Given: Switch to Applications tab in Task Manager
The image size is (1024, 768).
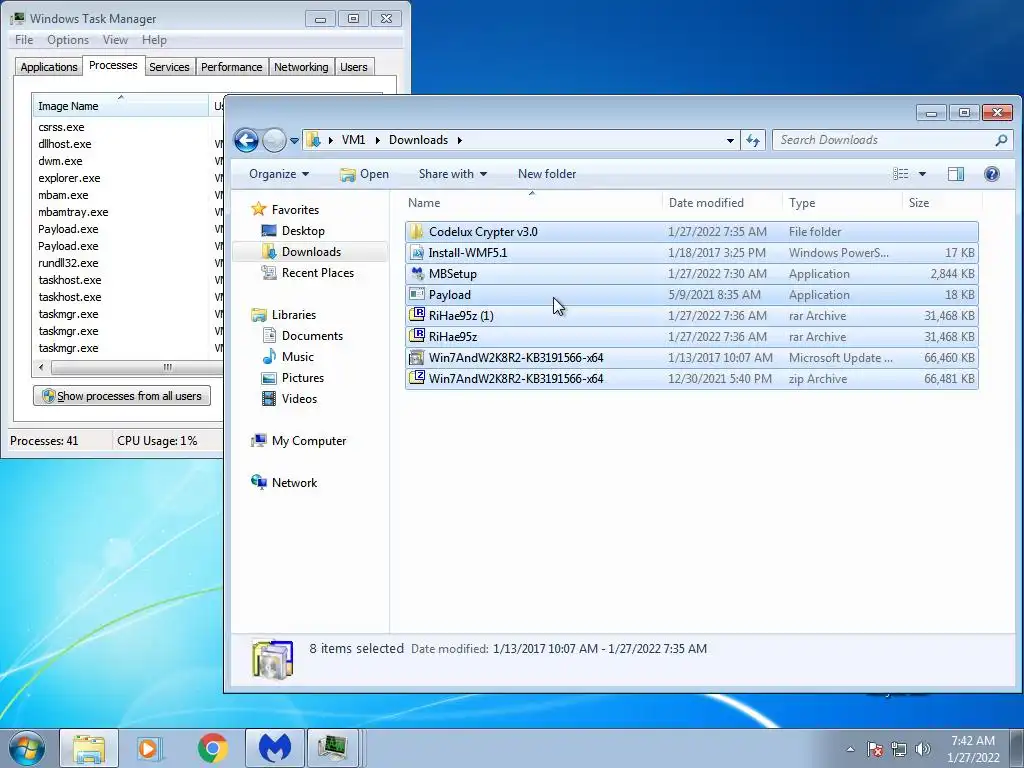Looking at the screenshot, I should [48, 67].
